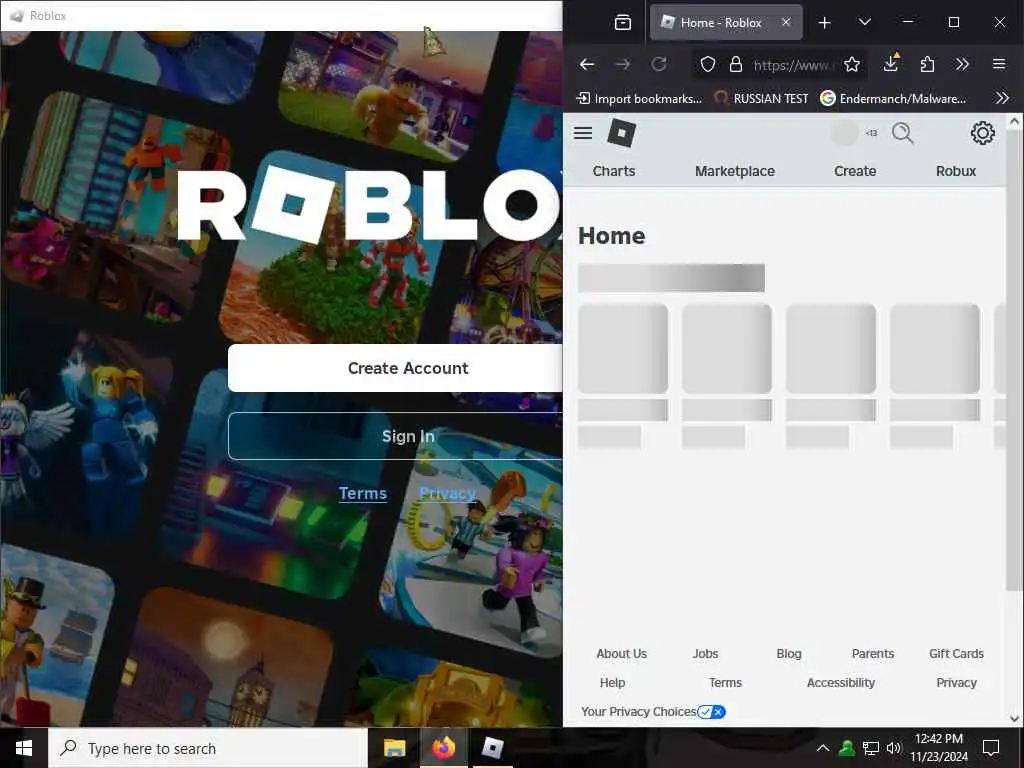Image resolution: width=1024 pixels, height=768 pixels.
Task: Open the volume control tray icon
Action: pyautogui.click(x=894, y=748)
